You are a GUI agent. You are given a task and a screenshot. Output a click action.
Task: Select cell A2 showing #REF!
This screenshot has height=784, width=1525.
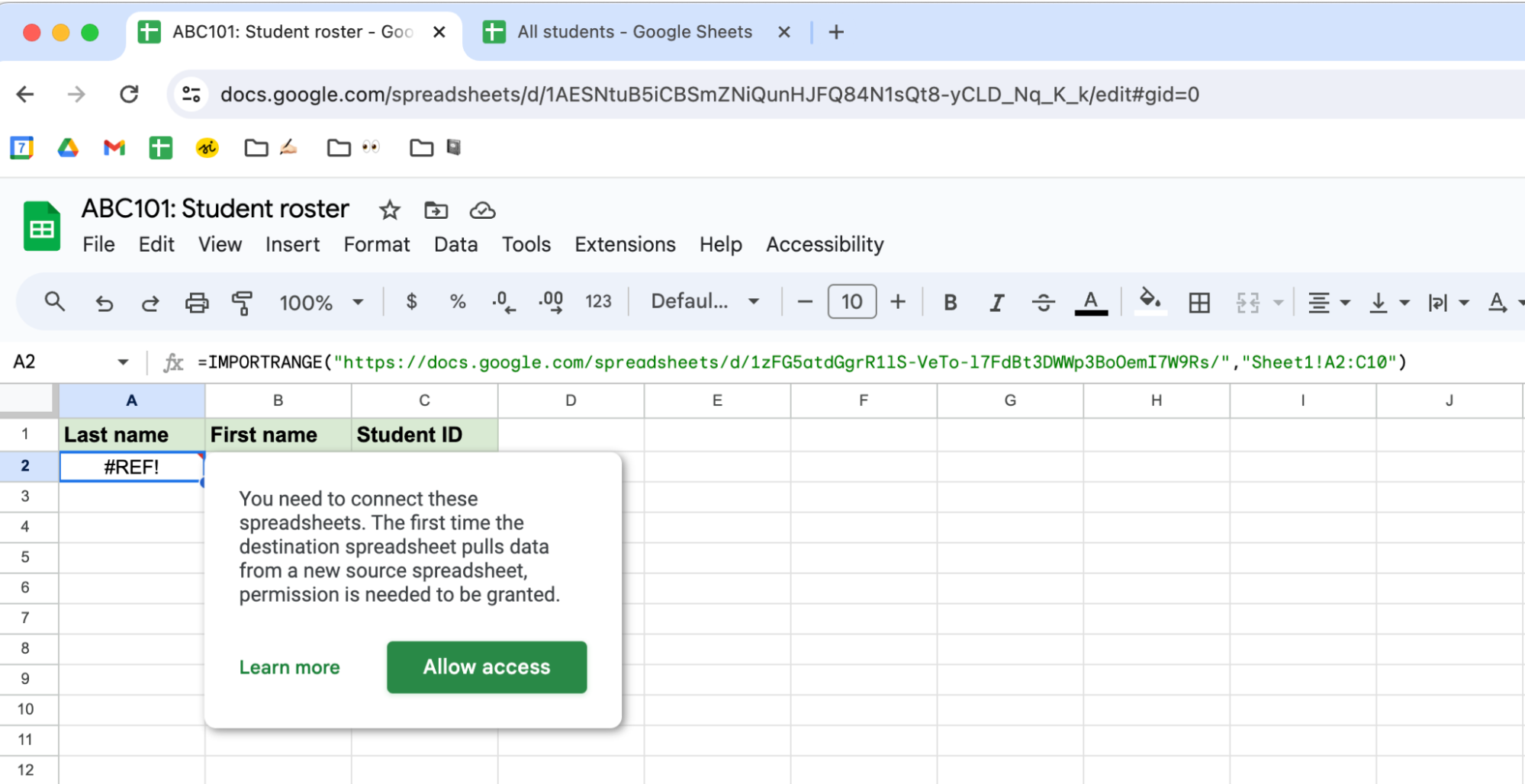(x=132, y=467)
